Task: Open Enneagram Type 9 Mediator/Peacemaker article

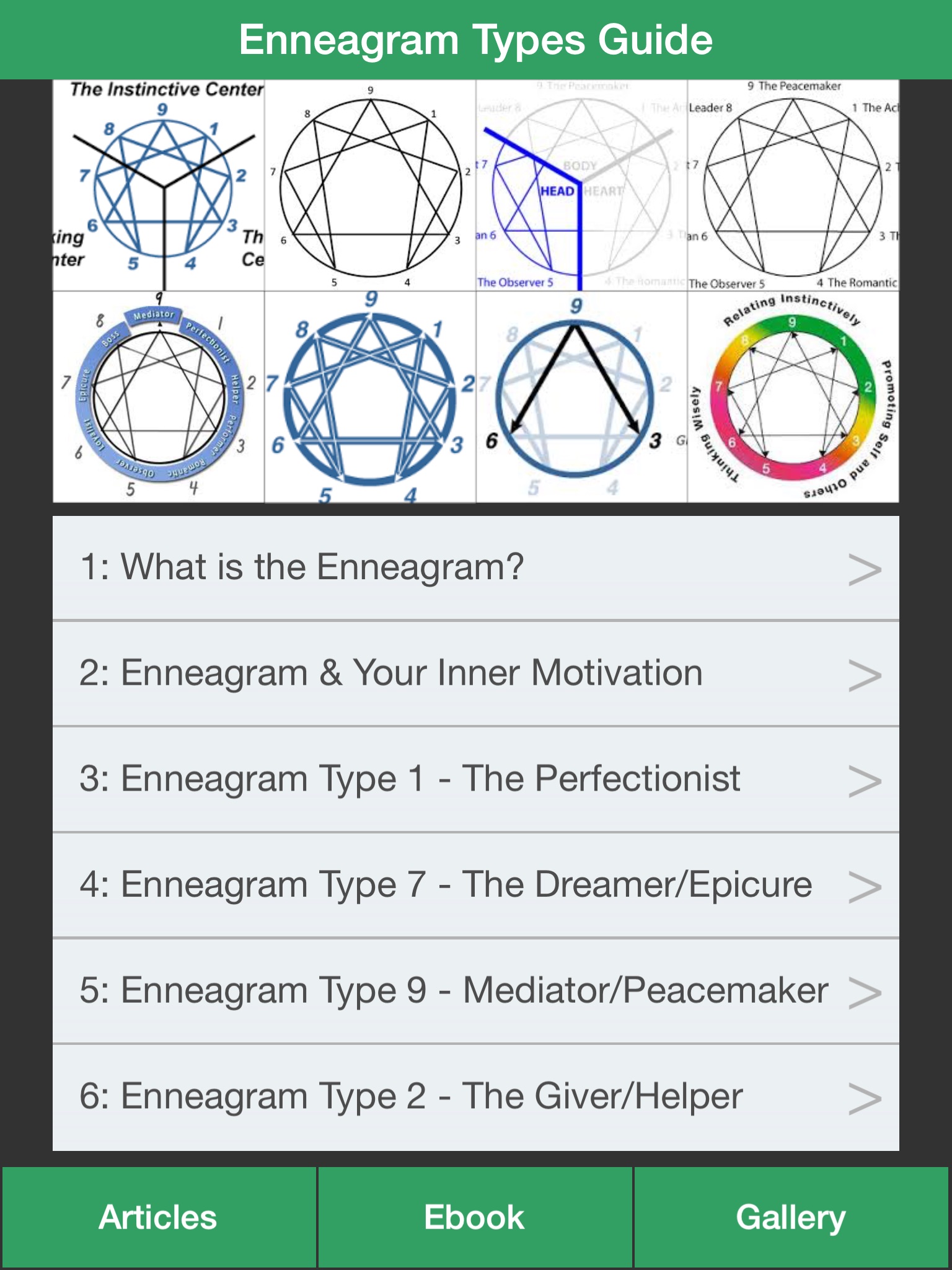Action: point(452,990)
